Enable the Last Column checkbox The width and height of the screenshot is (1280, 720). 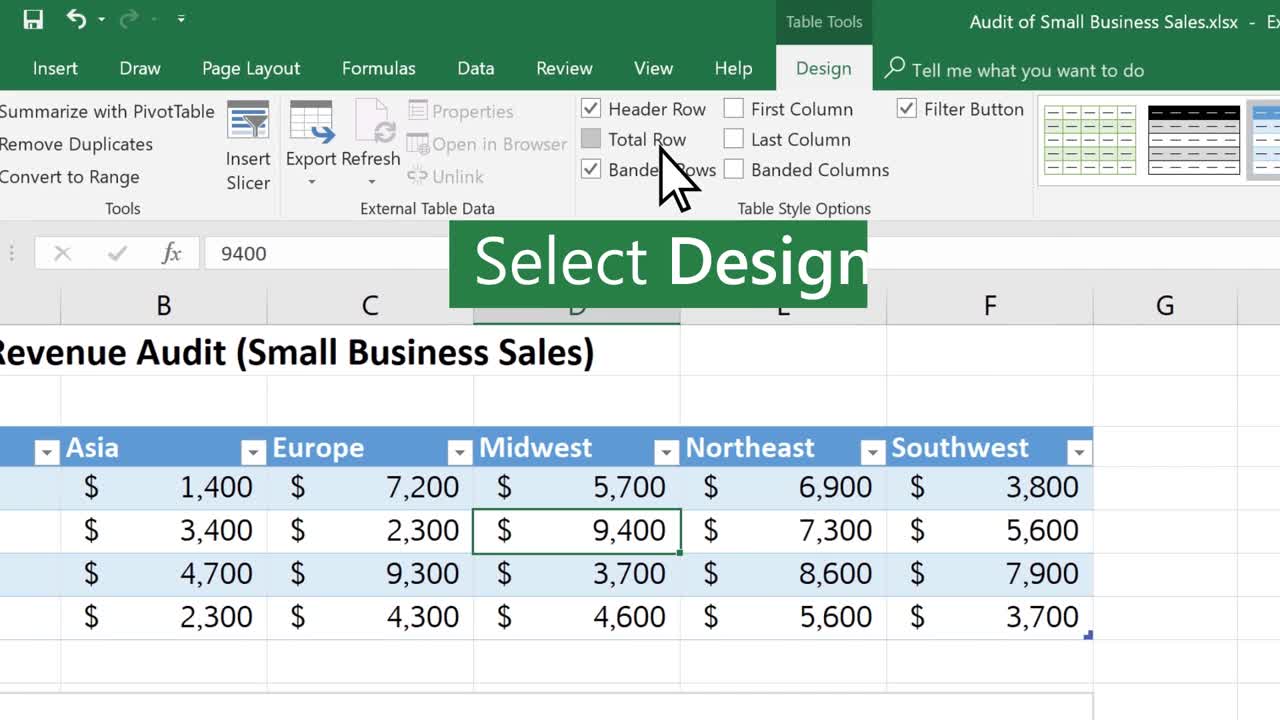click(x=734, y=139)
